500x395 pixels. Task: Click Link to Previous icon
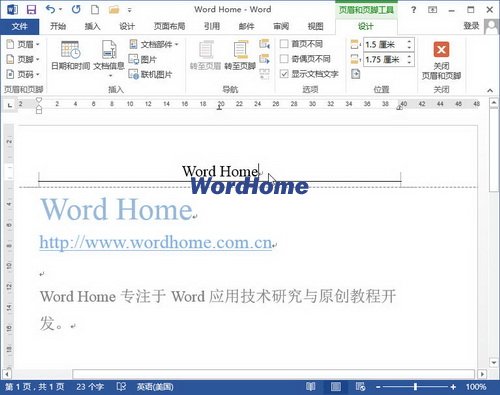point(264,74)
